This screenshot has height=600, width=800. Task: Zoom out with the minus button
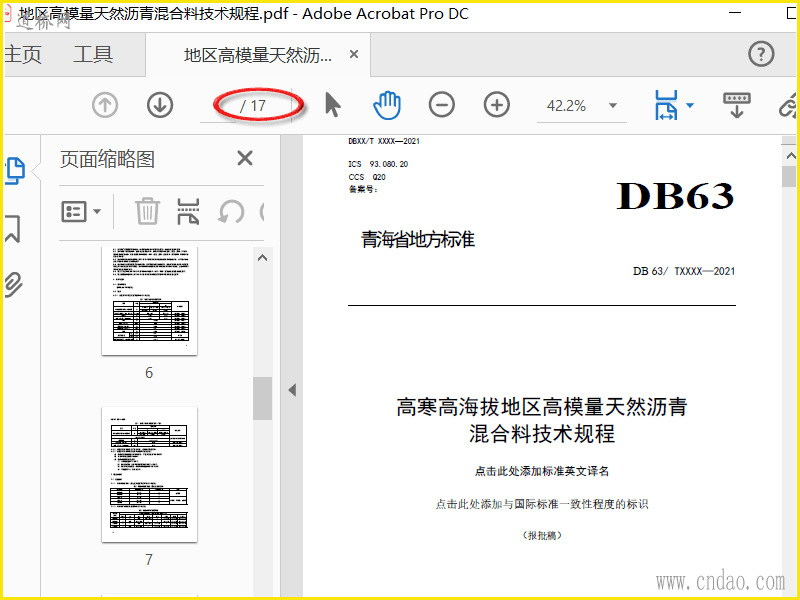442,106
